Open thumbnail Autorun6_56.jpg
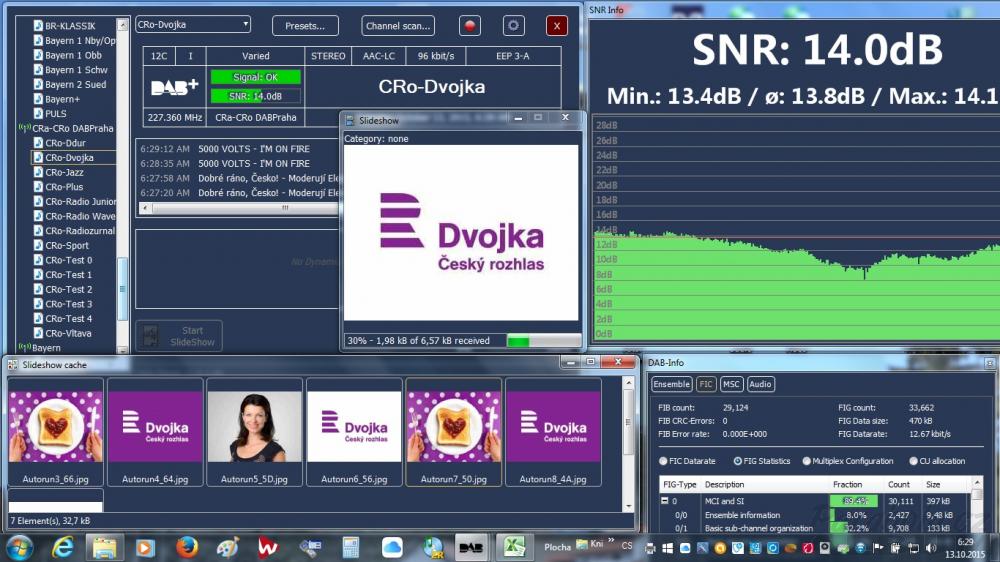This screenshot has width=1000, height=562. point(354,432)
